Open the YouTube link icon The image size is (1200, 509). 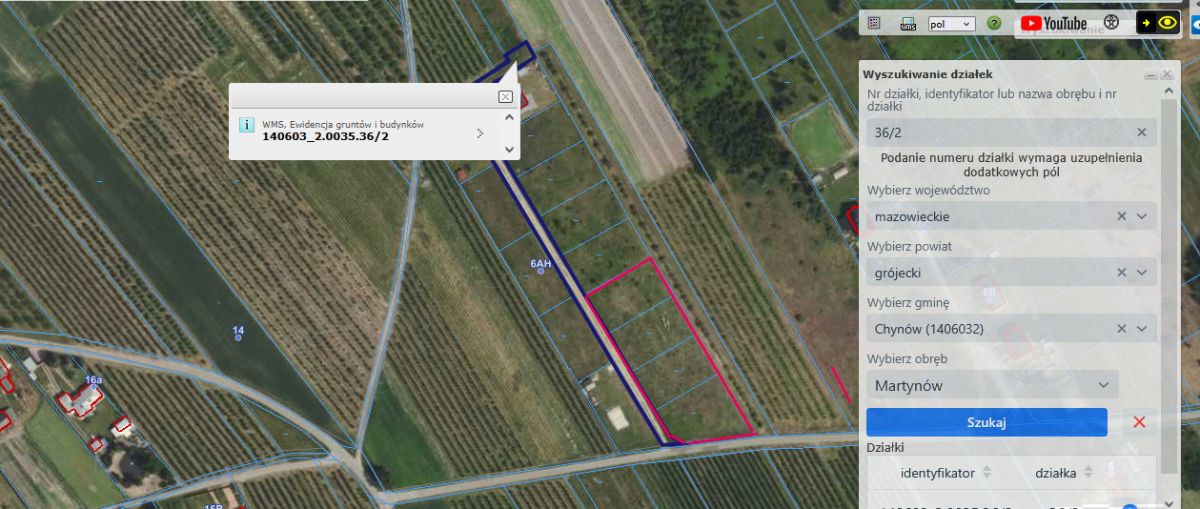tap(1054, 23)
